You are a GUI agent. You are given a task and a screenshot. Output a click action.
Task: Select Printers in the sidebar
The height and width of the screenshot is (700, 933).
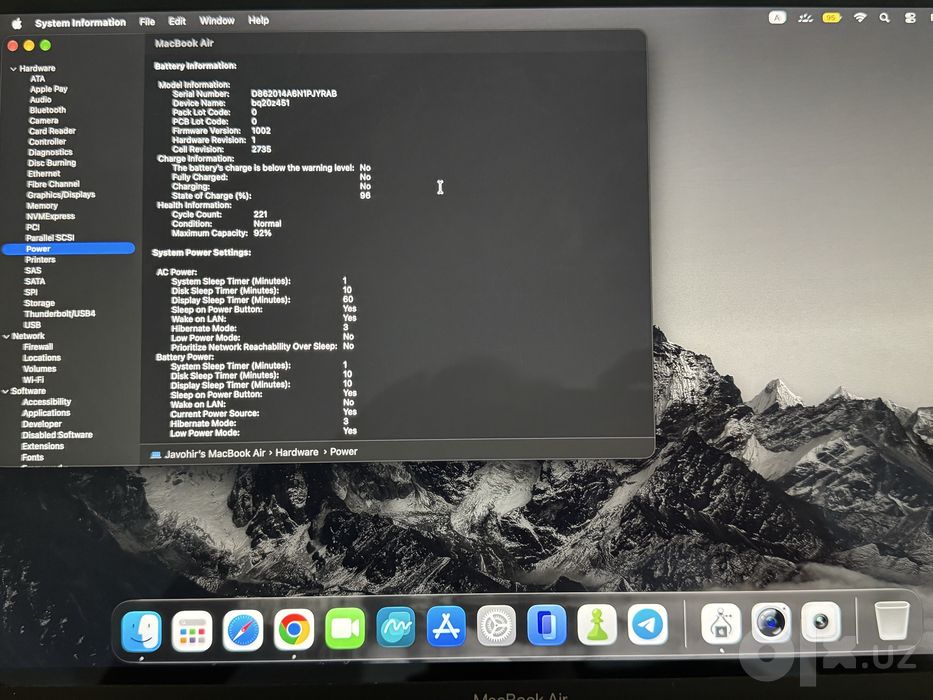click(40, 260)
